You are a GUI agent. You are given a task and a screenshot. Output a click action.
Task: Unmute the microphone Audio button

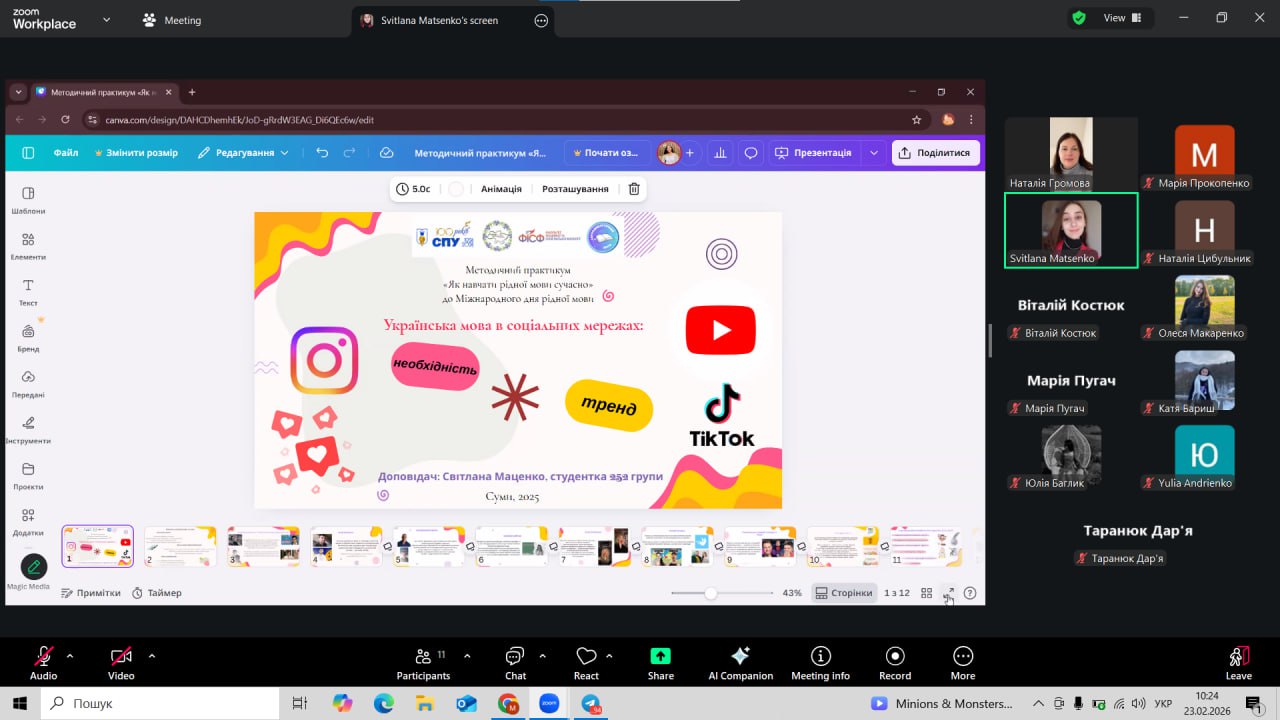coord(43,663)
